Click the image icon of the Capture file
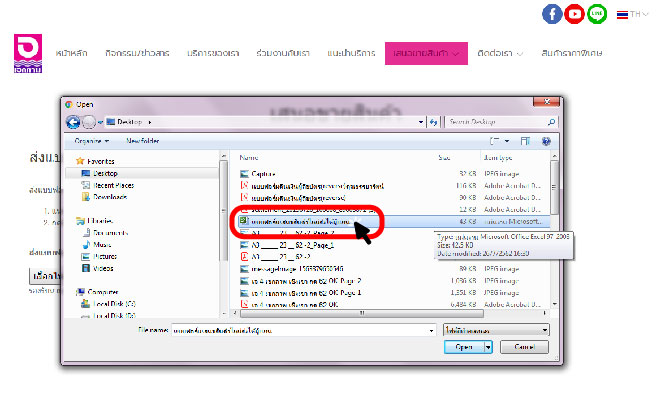658x395 pixels. 244,174
